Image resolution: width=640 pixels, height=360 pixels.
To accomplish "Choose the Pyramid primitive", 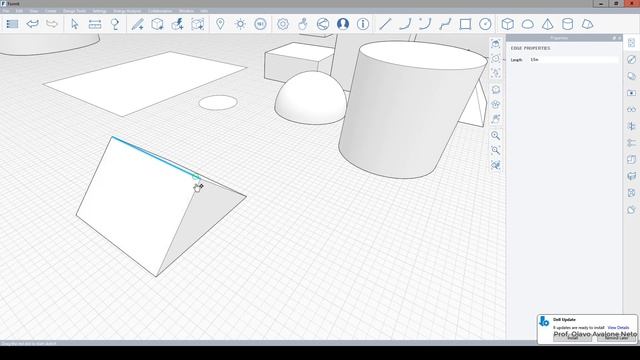I will [548, 24].
